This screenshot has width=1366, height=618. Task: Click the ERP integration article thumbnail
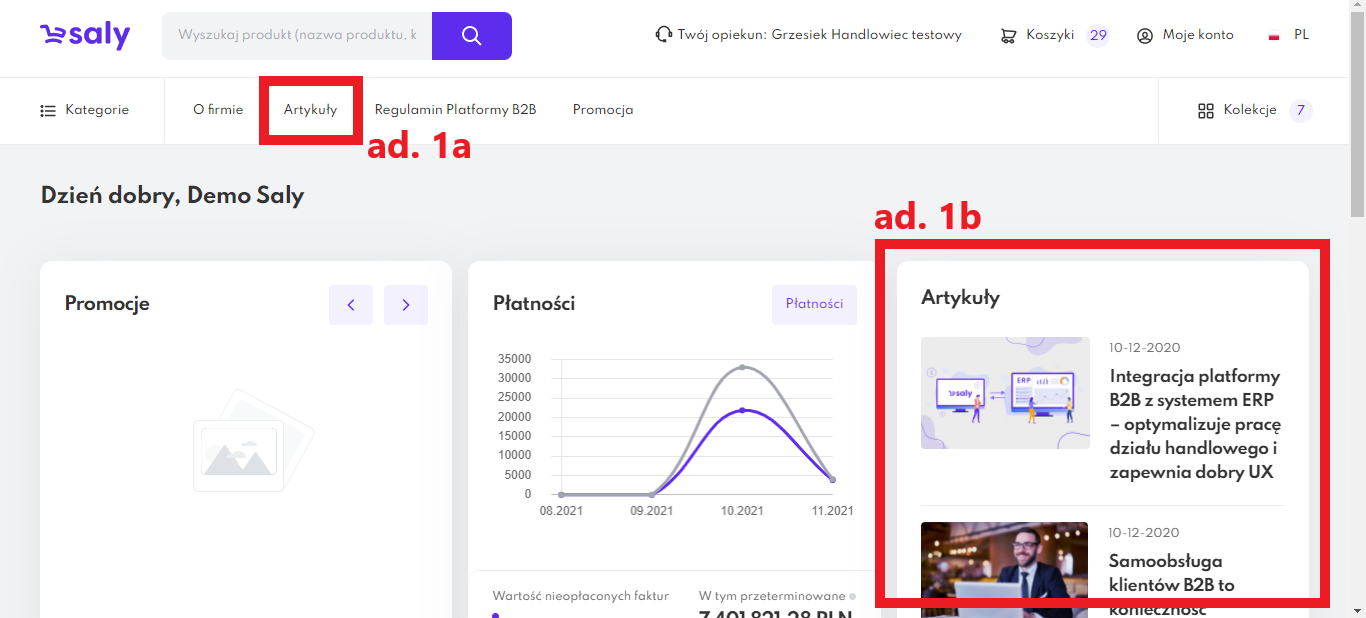coord(1005,393)
